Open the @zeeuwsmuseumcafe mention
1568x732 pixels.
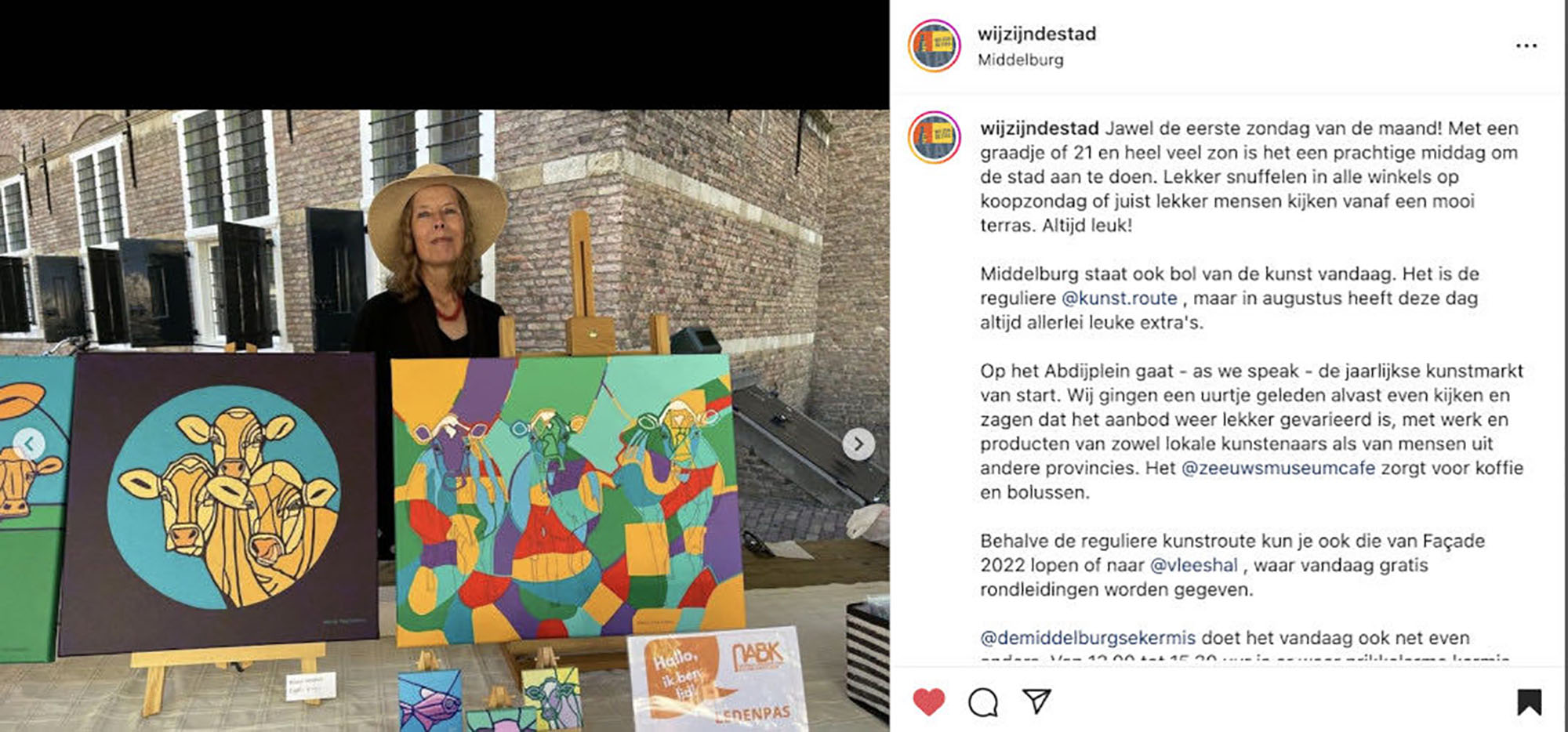pos(1278,468)
